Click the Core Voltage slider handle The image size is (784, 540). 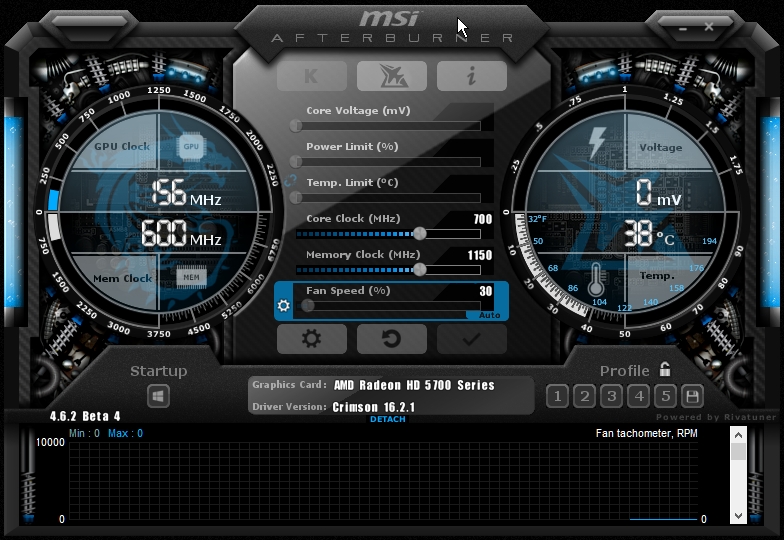[296, 126]
